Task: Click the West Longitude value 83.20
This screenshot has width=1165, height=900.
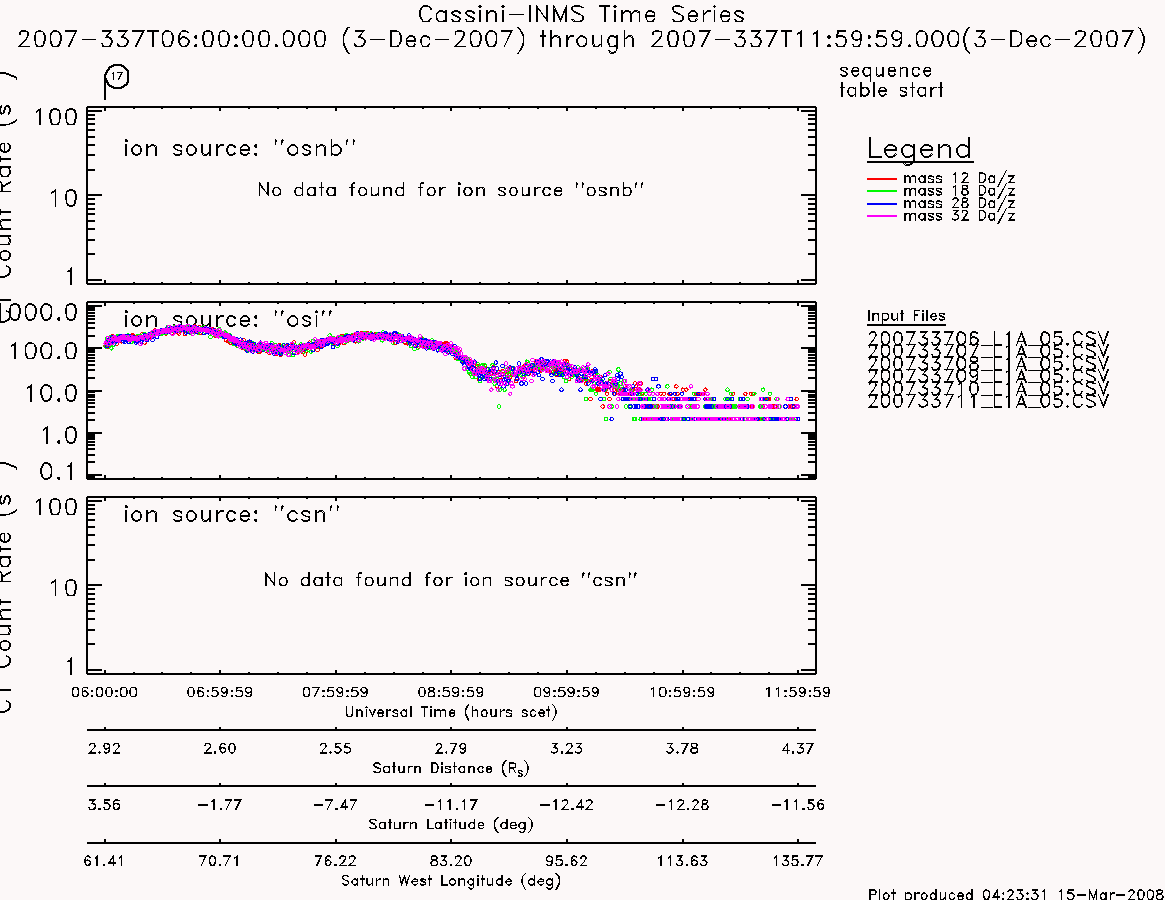Action: [450, 861]
